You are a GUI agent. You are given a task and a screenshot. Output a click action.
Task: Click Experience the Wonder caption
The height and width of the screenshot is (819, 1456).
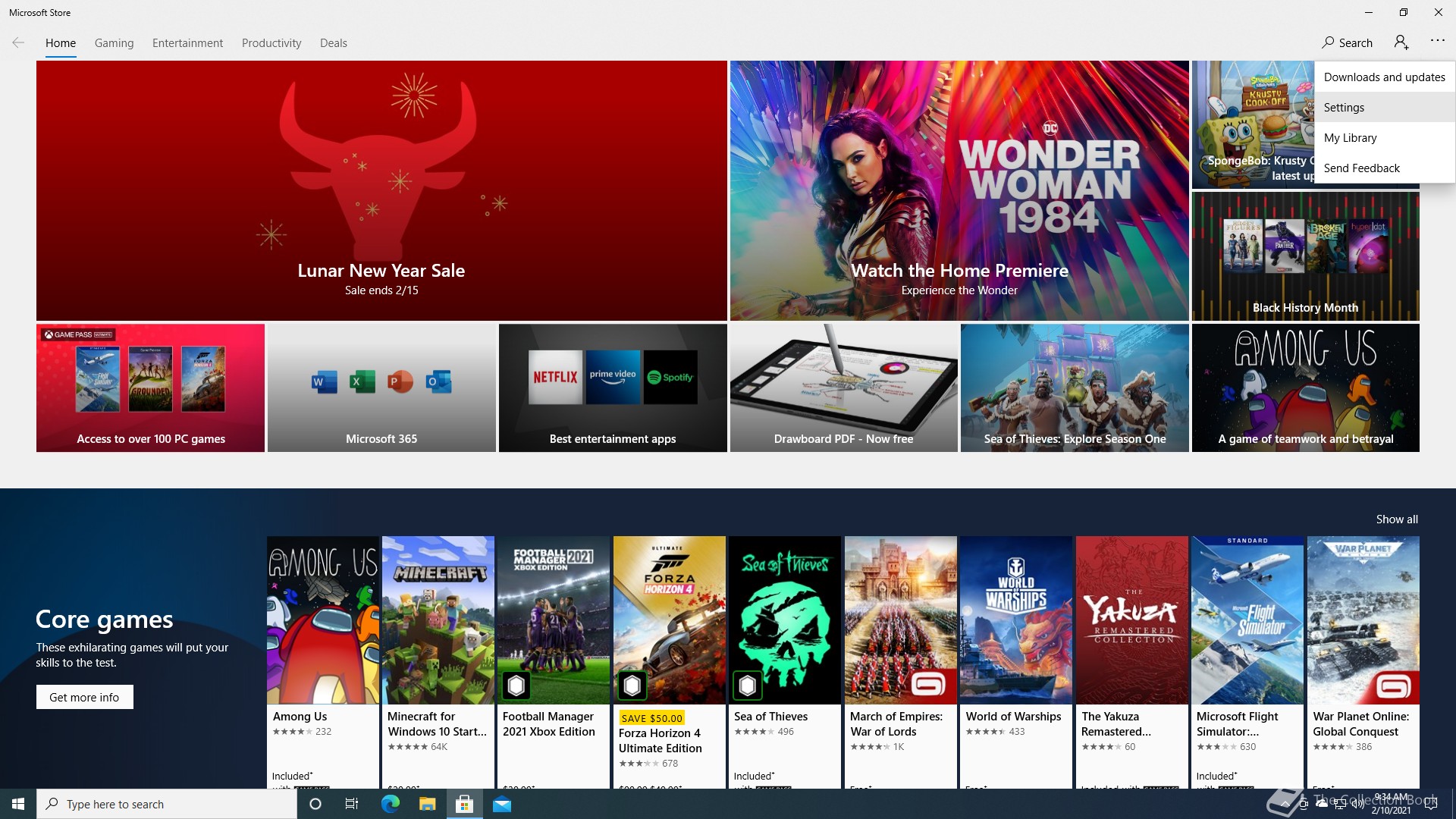click(x=959, y=290)
